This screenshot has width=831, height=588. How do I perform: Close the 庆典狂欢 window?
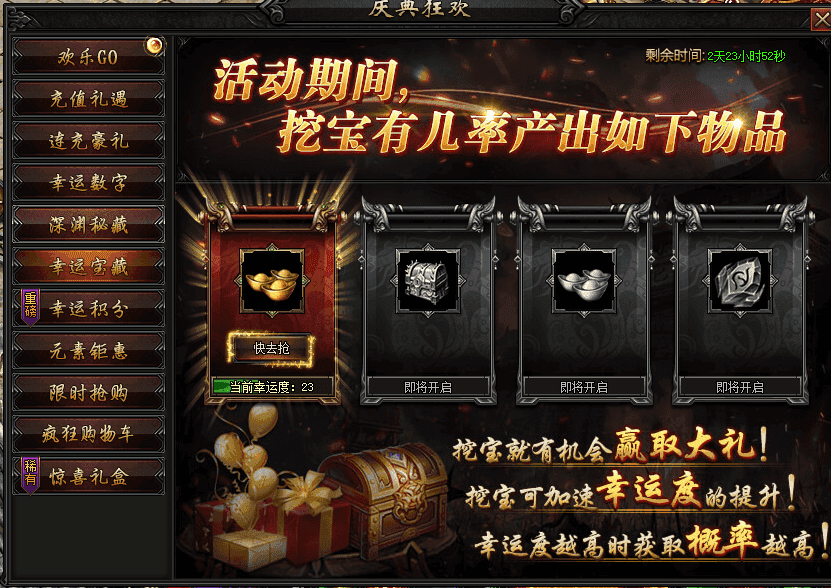(x=822, y=20)
